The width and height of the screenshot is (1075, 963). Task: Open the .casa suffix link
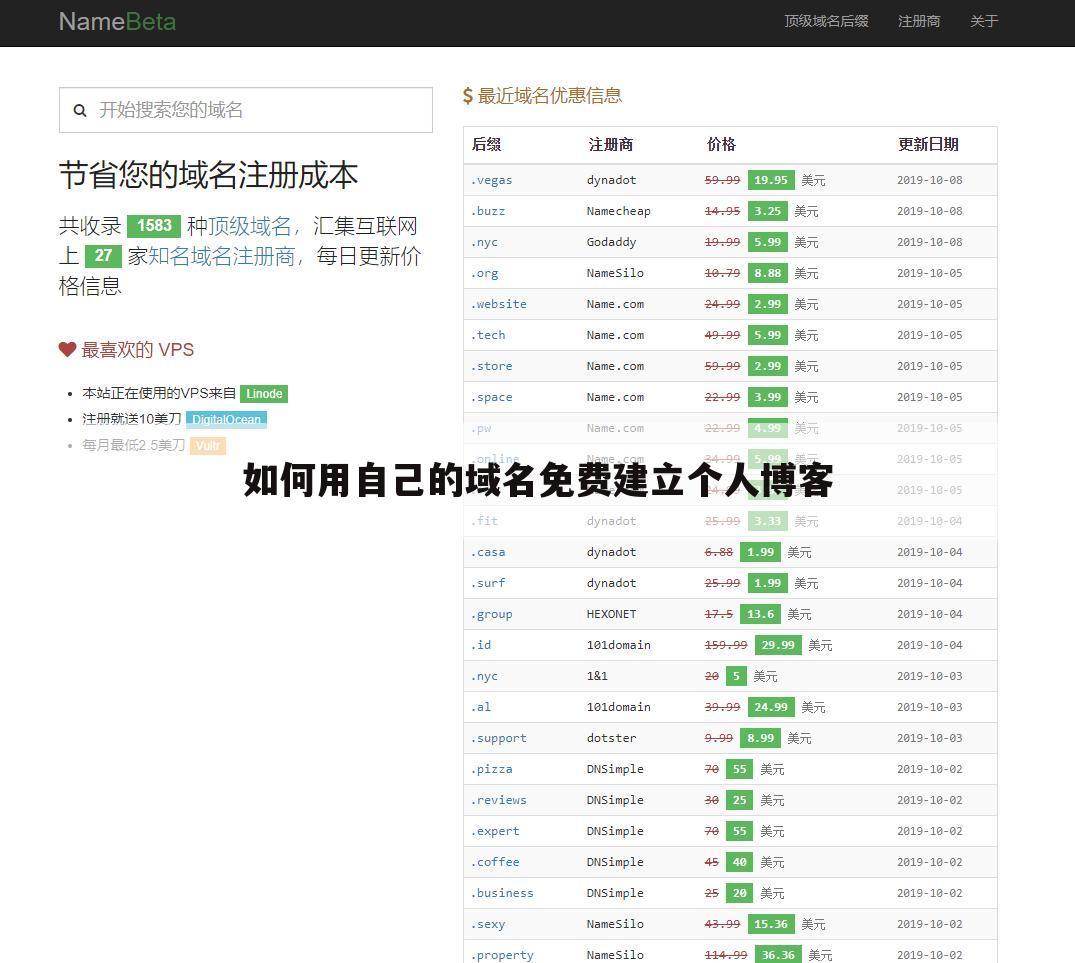coord(488,552)
